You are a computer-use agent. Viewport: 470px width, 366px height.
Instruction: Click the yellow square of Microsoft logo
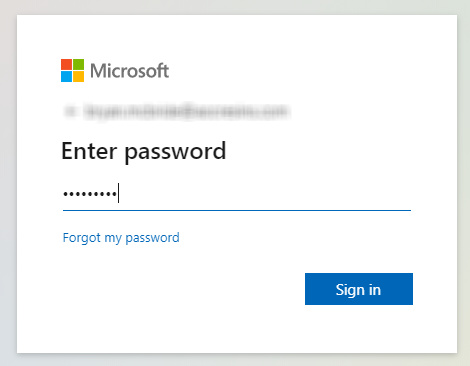[x=78, y=76]
